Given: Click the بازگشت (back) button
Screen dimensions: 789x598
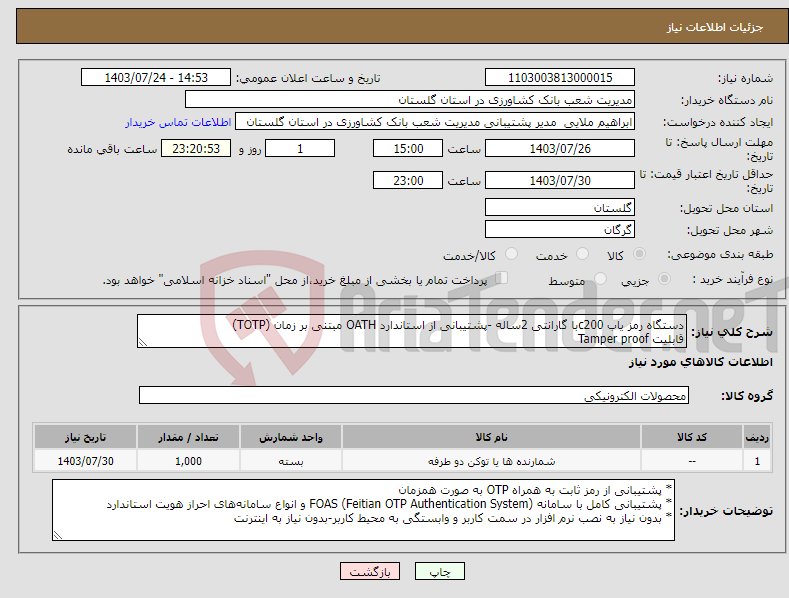Looking at the screenshot, I should click(370, 572).
